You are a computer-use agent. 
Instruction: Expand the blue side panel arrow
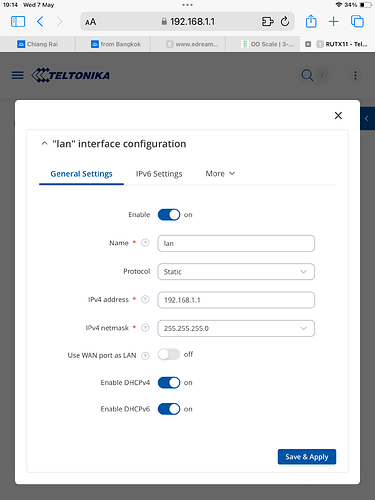coord(367,118)
